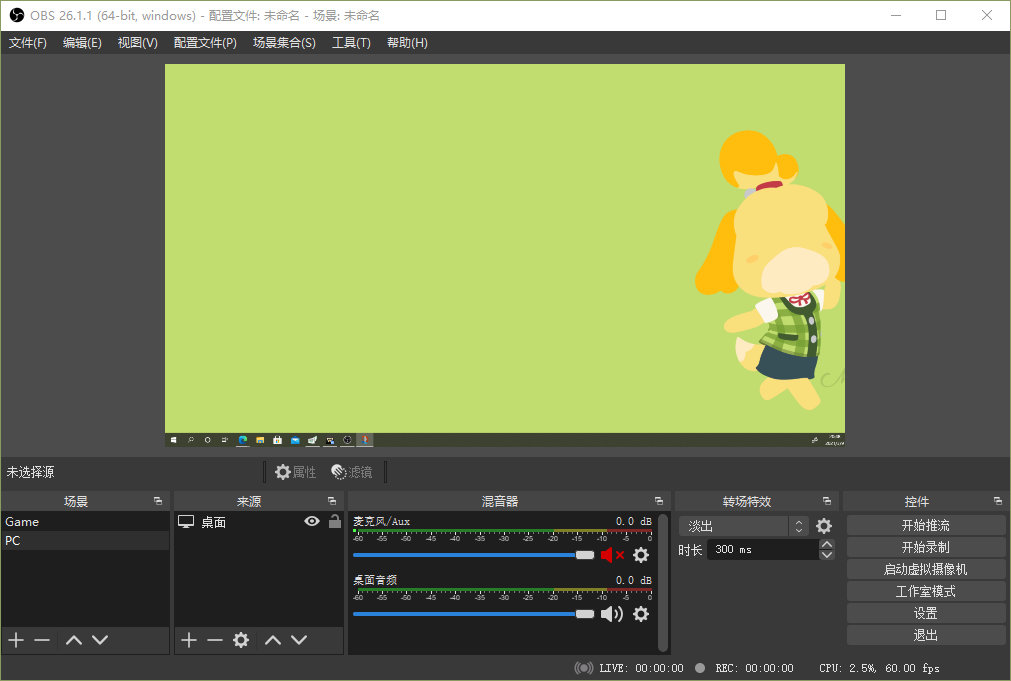Image resolution: width=1011 pixels, height=681 pixels.
Task: Increase transition duration with up arrow
Action: pyautogui.click(x=826, y=545)
